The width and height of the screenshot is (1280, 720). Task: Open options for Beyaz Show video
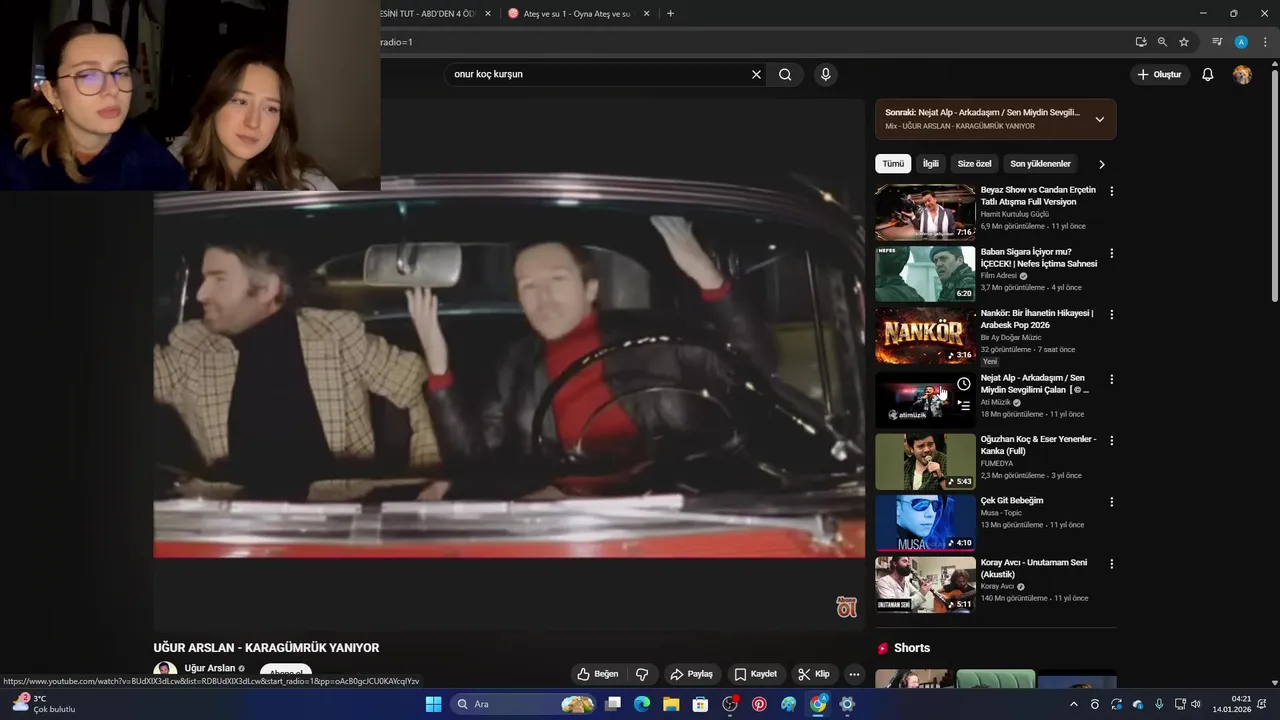1111,191
